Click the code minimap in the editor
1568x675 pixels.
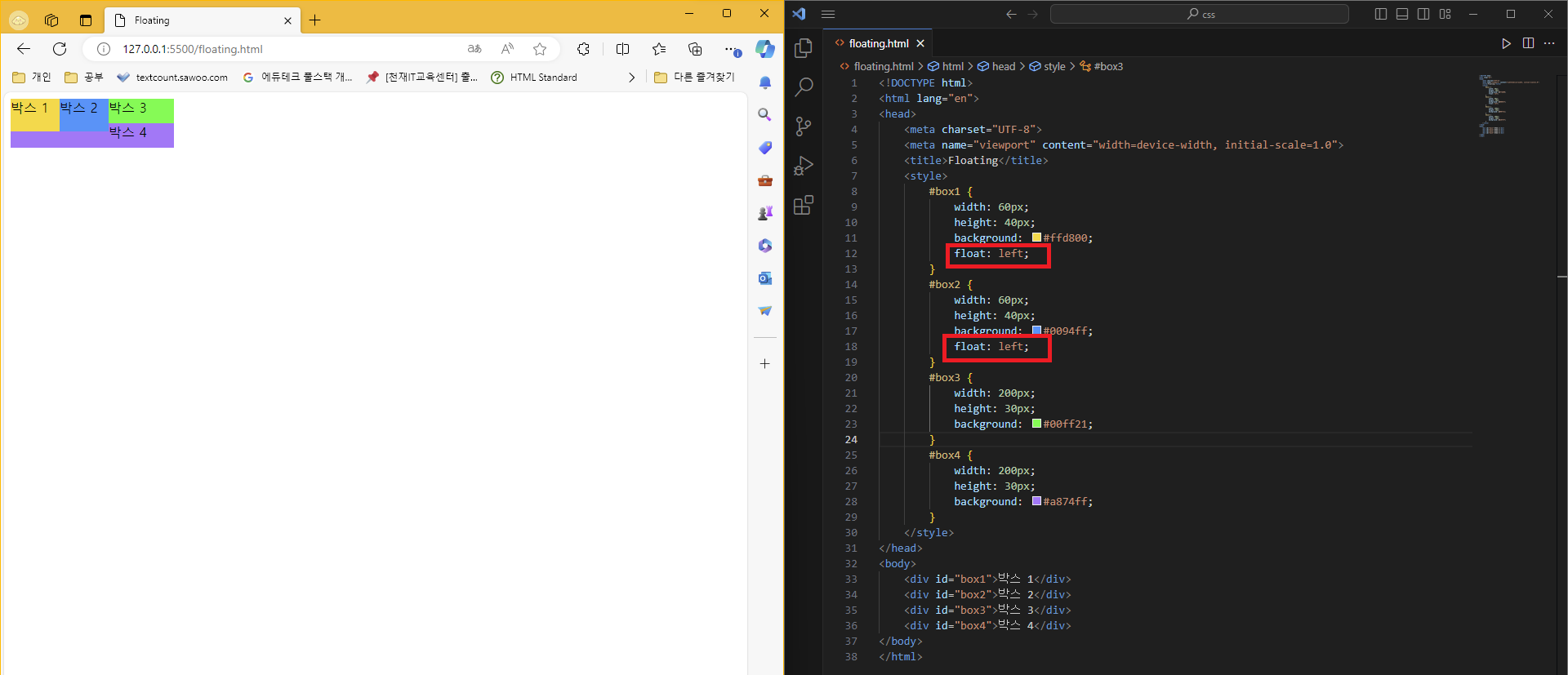(x=1509, y=104)
